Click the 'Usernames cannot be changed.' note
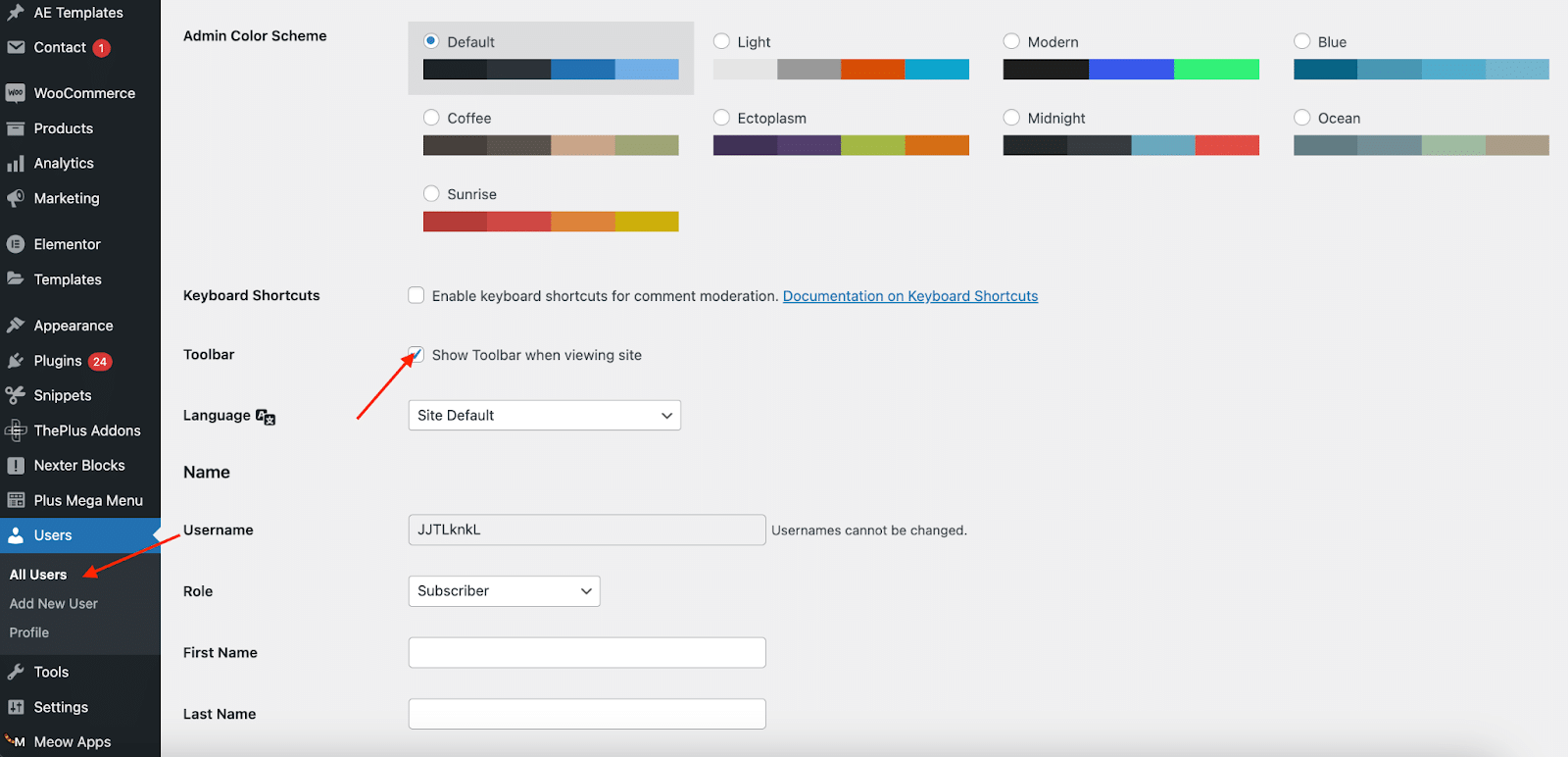 tap(869, 530)
